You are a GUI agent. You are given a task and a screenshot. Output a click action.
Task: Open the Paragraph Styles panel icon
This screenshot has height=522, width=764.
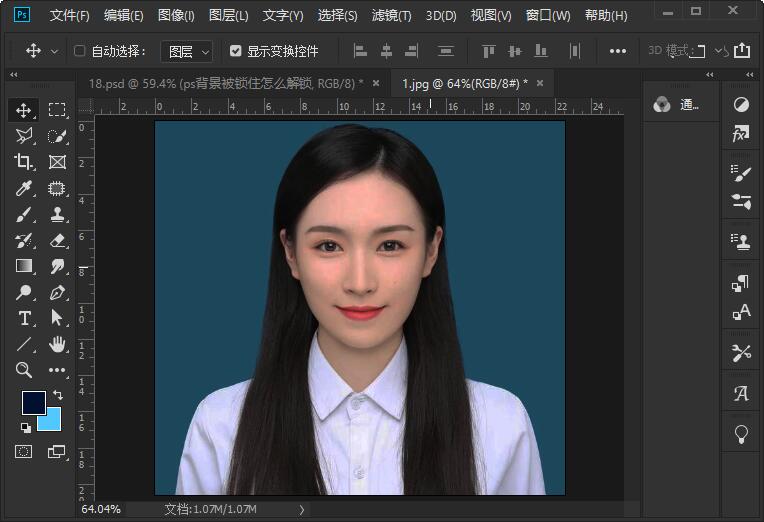[x=741, y=283]
